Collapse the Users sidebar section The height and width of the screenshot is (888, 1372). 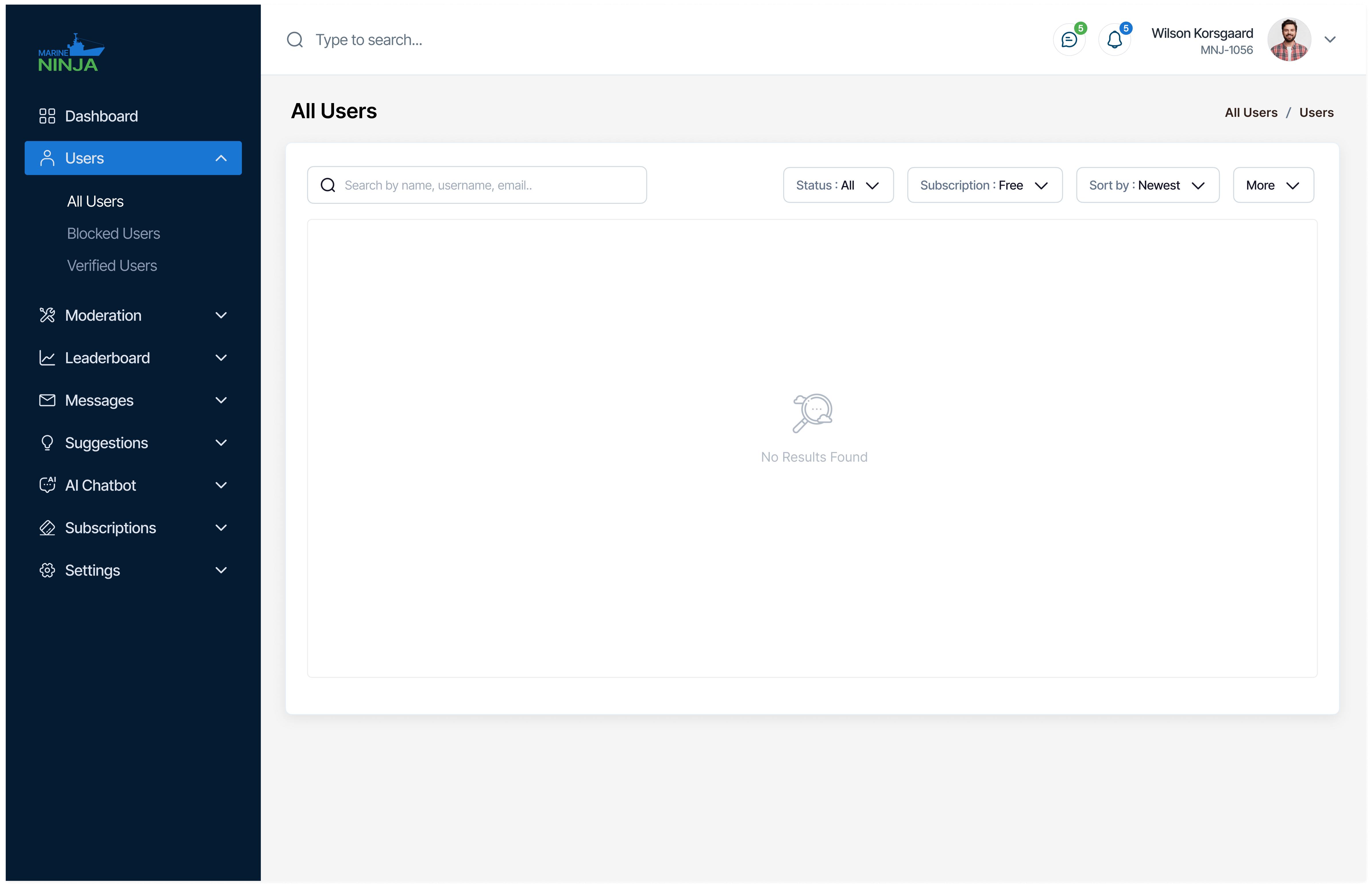tap(221, 158)
